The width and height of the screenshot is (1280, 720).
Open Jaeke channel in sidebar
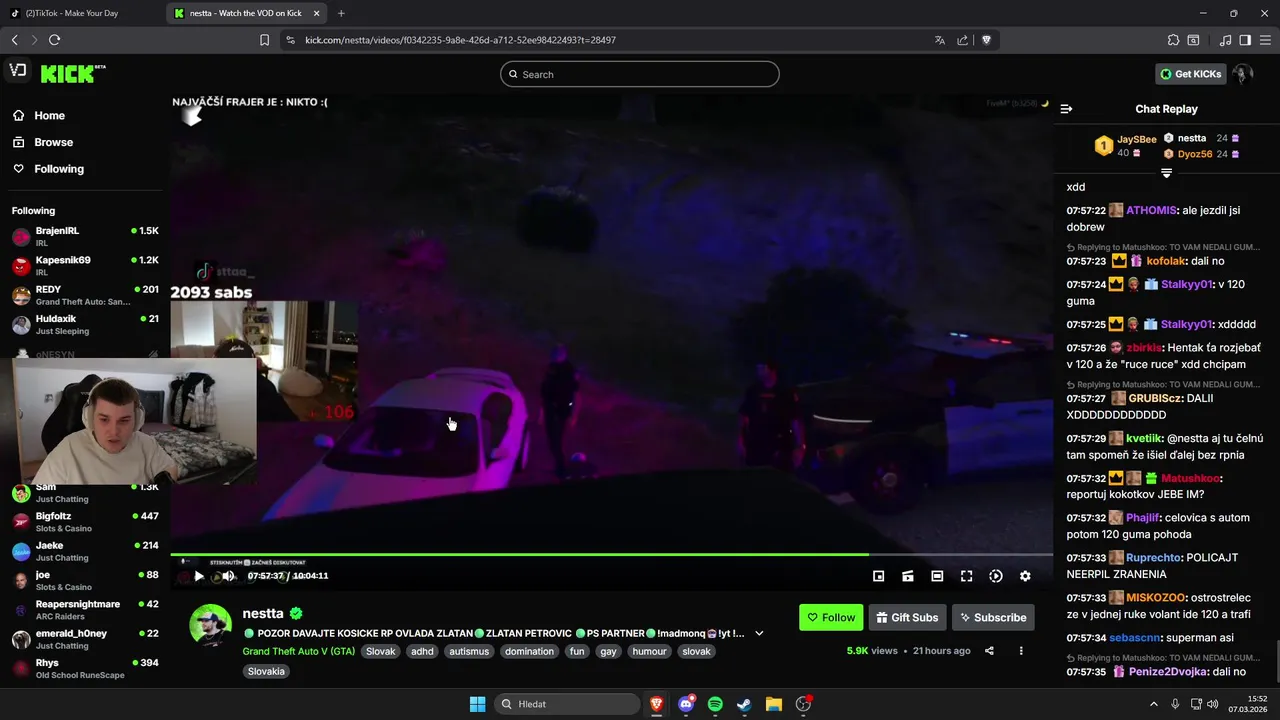[x=85, y=551]
